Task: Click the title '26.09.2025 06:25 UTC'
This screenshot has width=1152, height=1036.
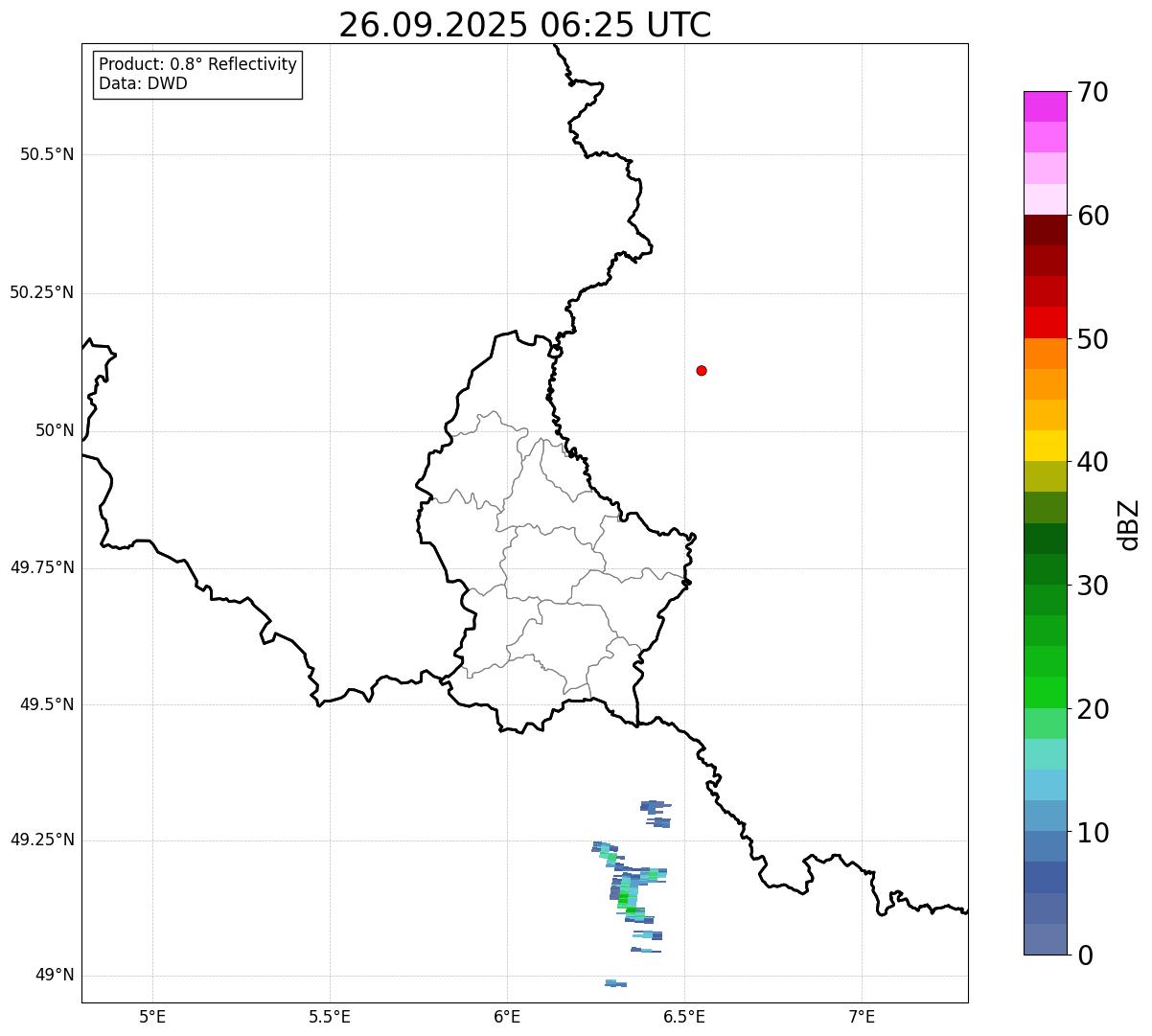Action: pyautogui.click(x=525, y=25)
